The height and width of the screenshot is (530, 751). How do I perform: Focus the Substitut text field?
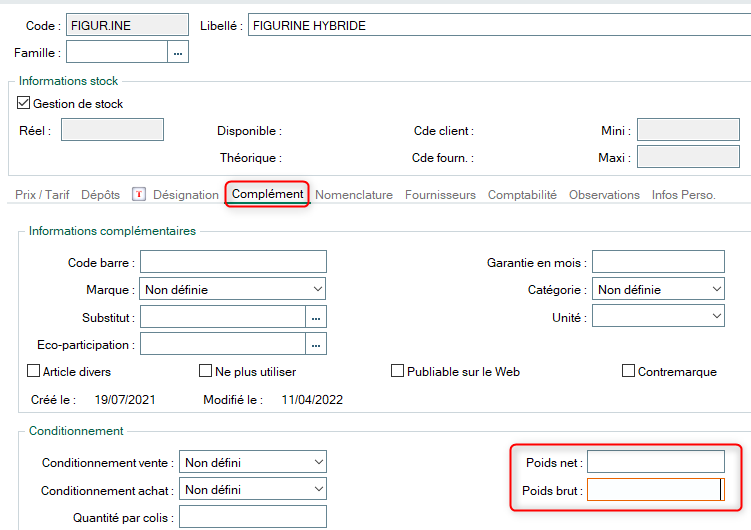(223, 317)
